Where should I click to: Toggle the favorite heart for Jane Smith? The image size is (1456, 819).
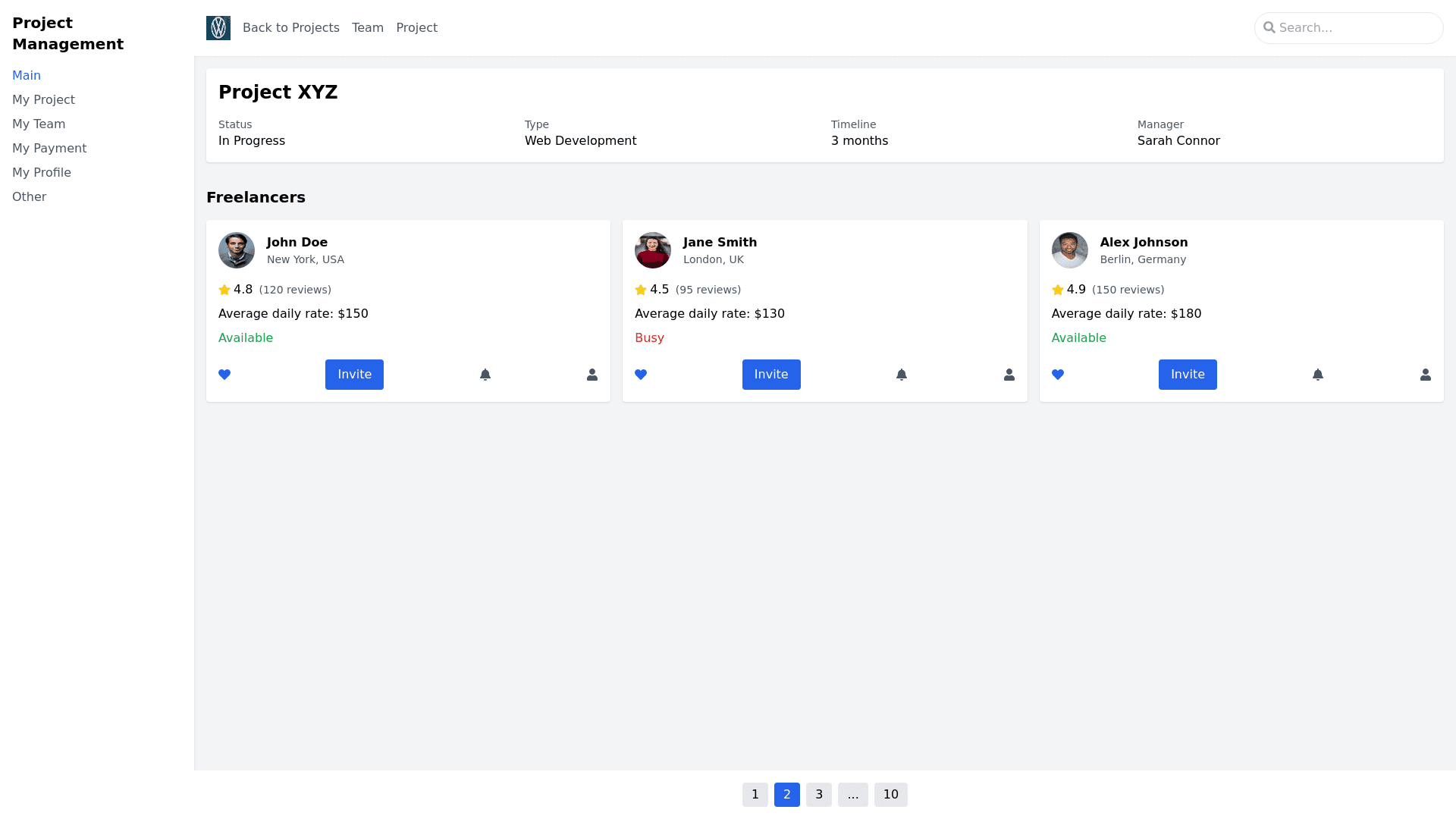(x=641, y=374)
